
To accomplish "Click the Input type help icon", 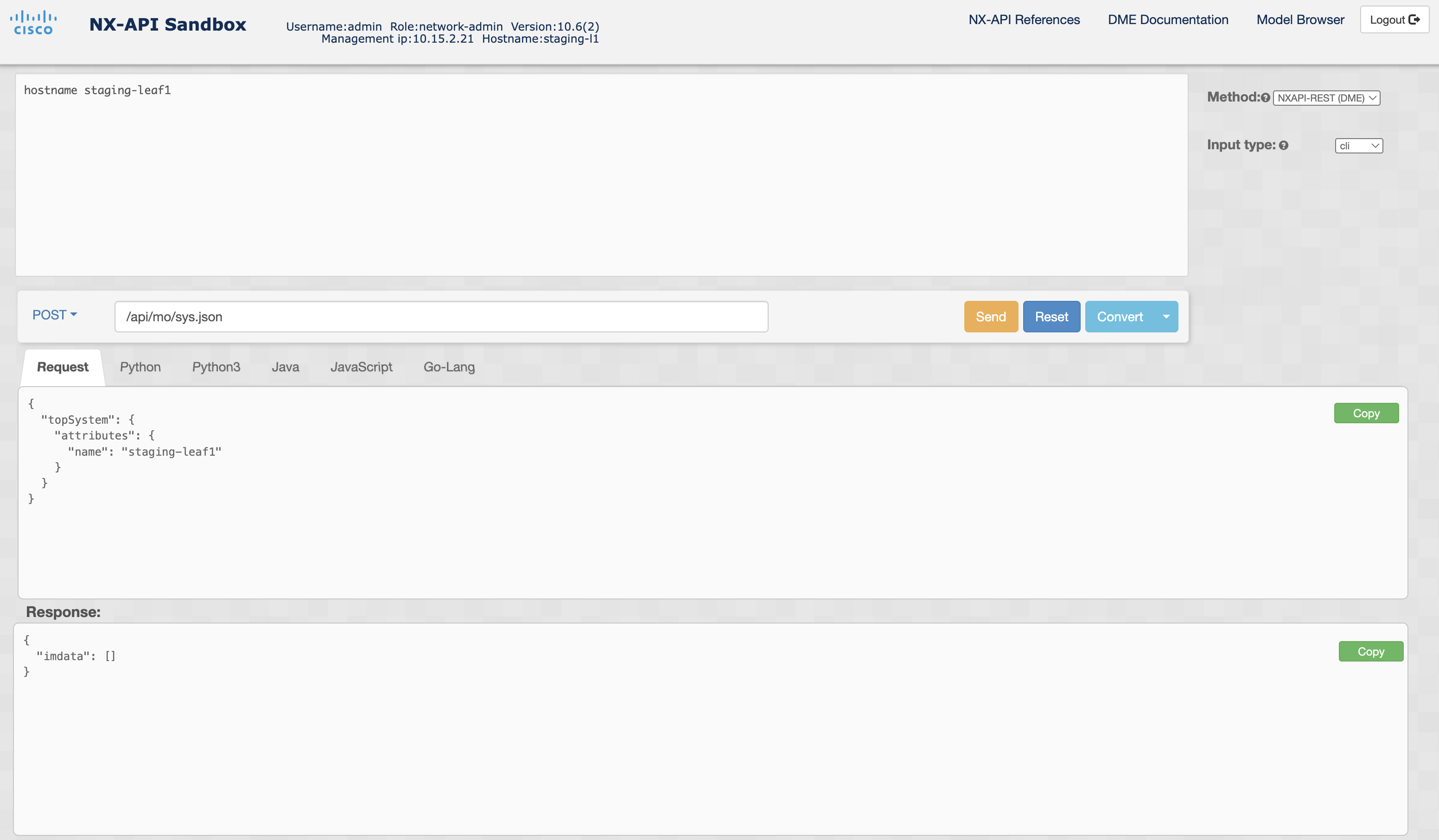I will tap(1284, 146).
